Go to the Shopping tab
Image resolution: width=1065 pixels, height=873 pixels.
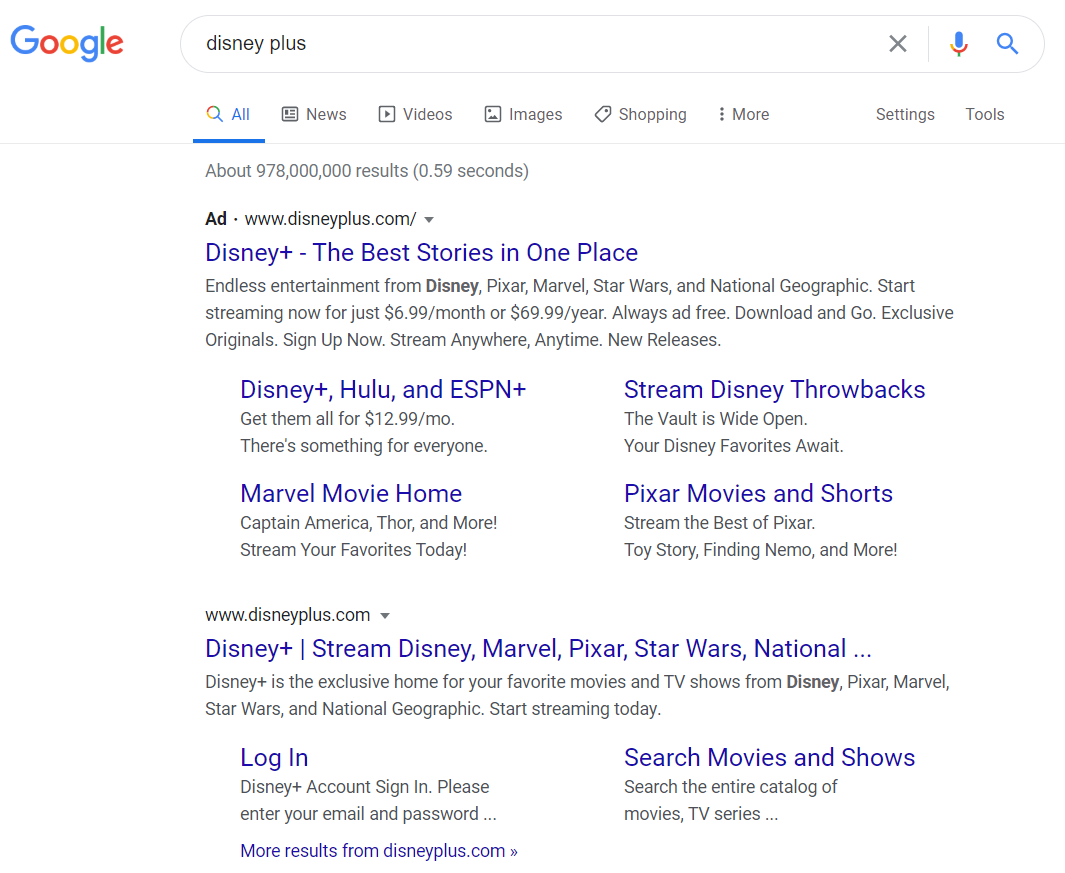[640, 114]
